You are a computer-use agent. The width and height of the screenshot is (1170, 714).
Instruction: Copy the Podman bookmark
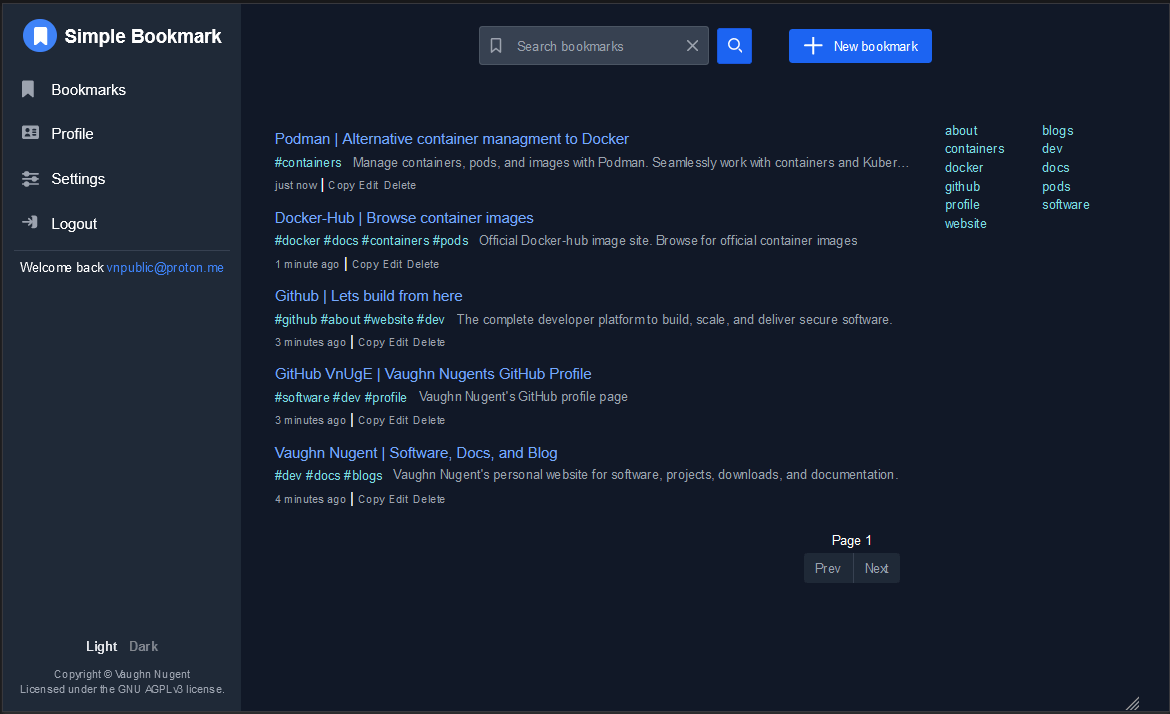pos(342,185)
